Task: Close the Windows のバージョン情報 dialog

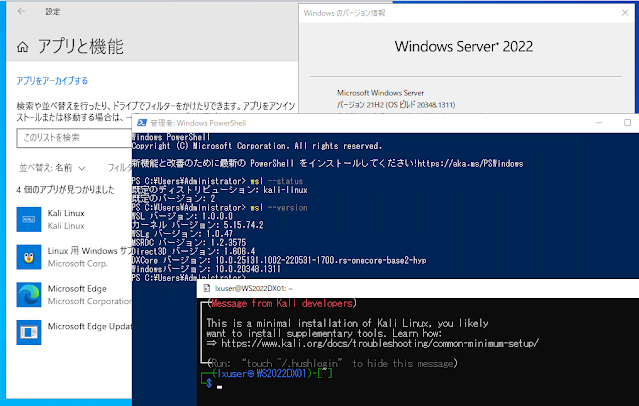Action: click(625, 13)
